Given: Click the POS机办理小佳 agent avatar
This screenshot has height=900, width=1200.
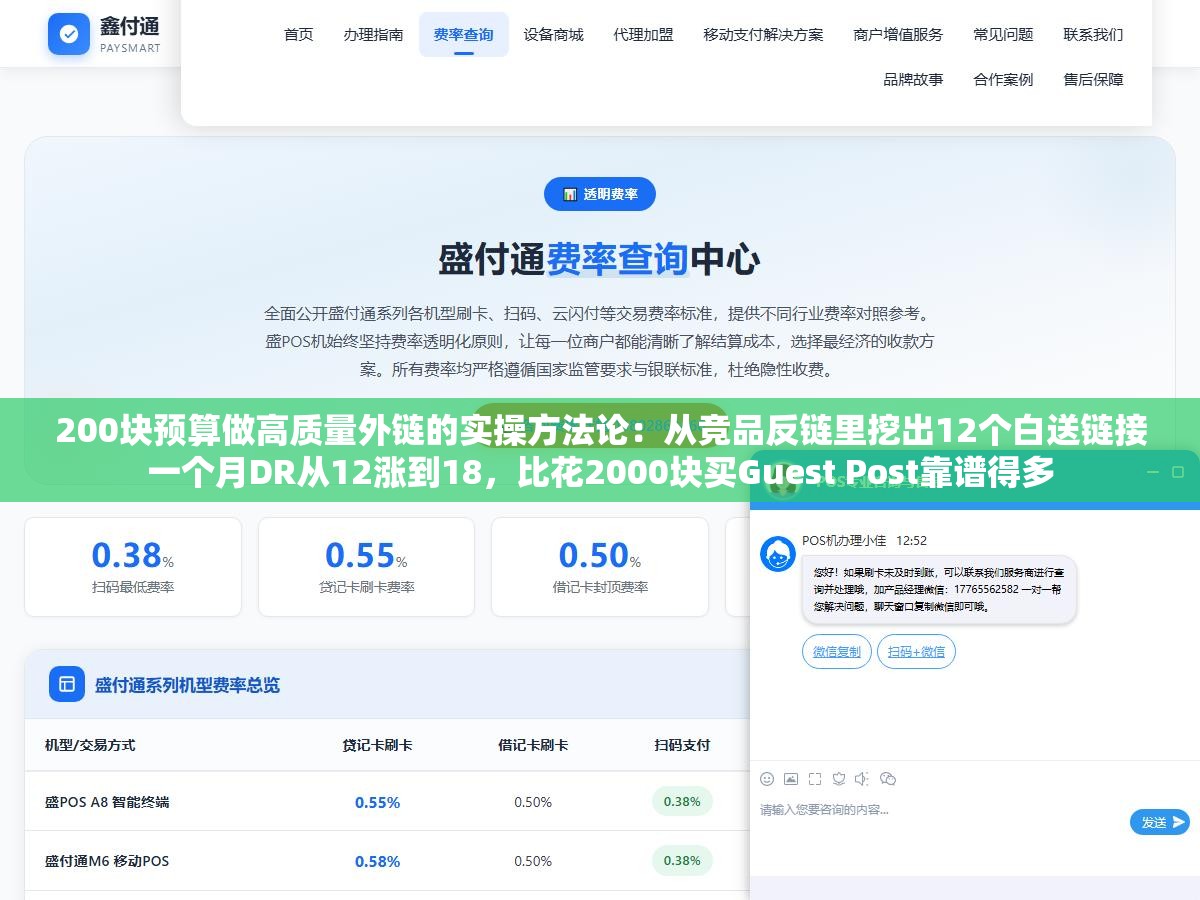Looking at the screenshot, I should (778, 554).
